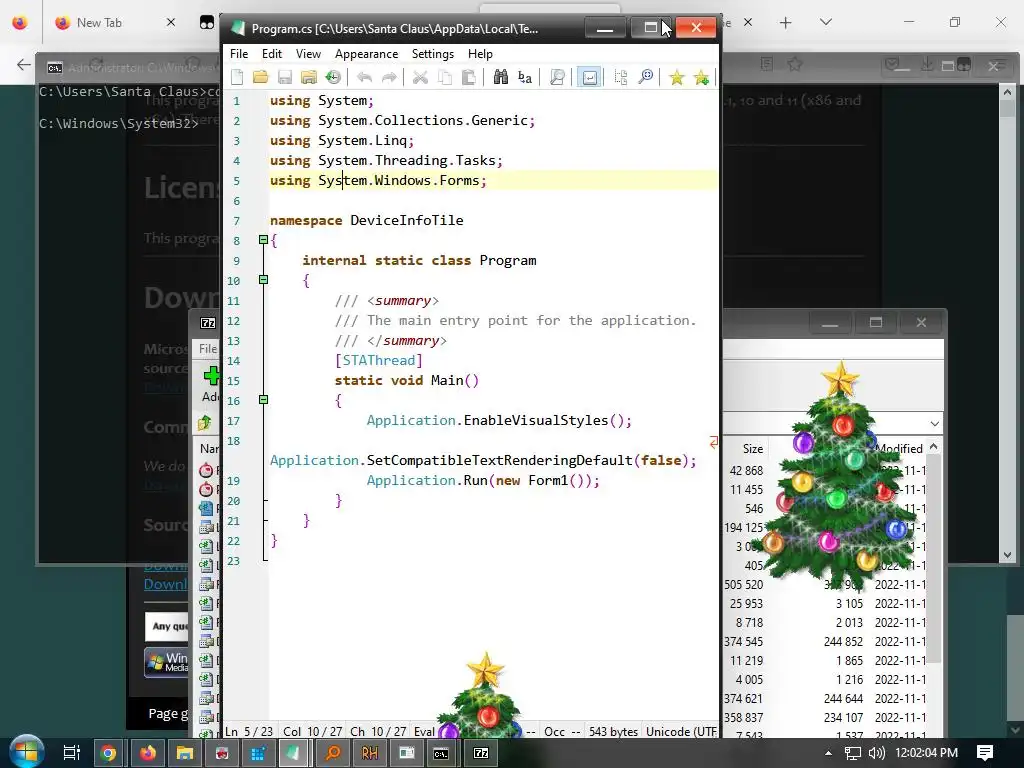Screen dimensions: 1024x768
Task: Click the 374 545 size cell in 7-Zip
Action: tap(743, 642)
